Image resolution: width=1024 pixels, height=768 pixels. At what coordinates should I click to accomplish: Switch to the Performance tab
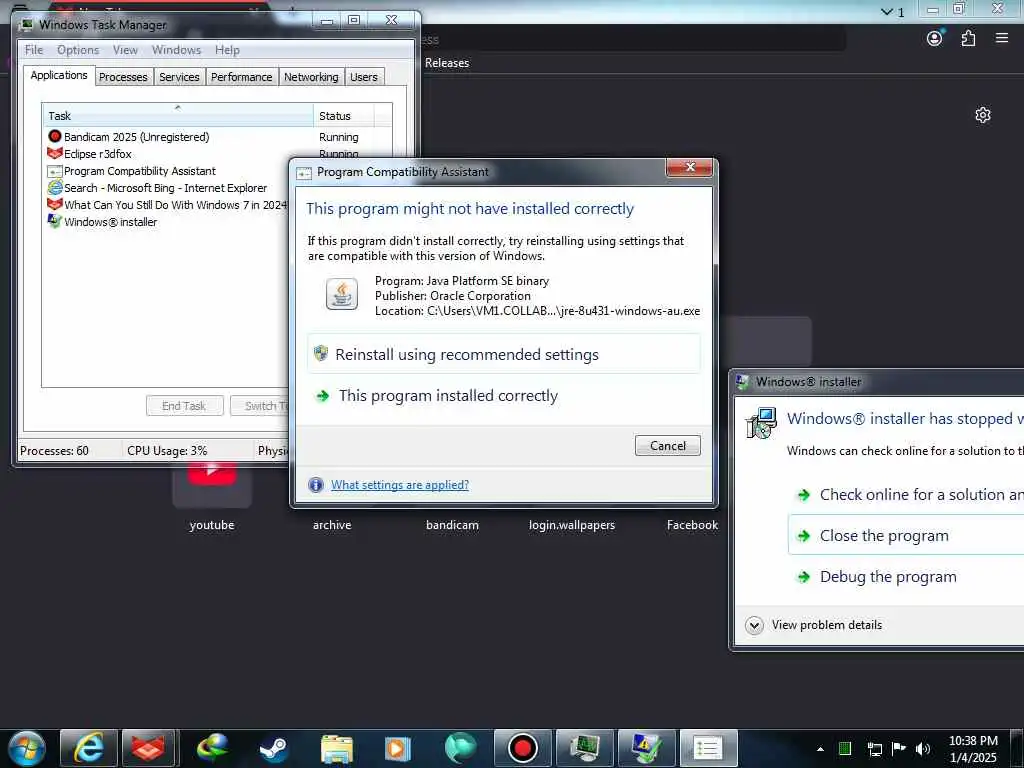242,77
